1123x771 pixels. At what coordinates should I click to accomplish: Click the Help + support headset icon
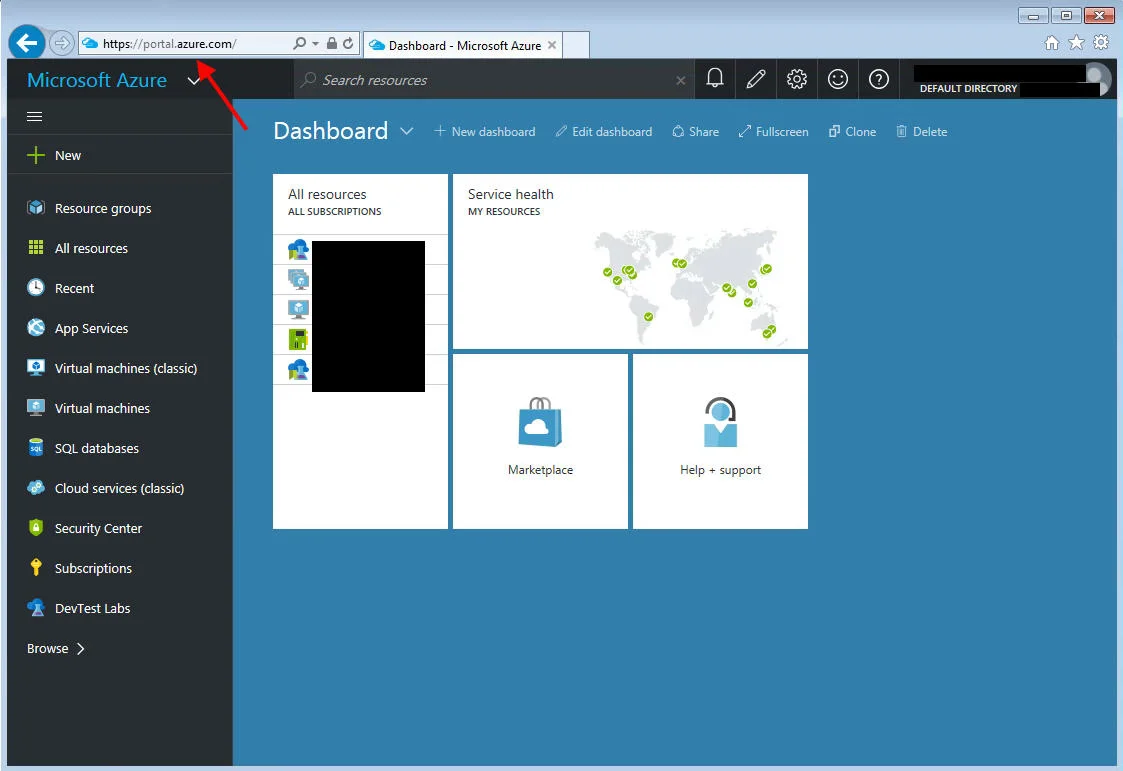(720, 422)
